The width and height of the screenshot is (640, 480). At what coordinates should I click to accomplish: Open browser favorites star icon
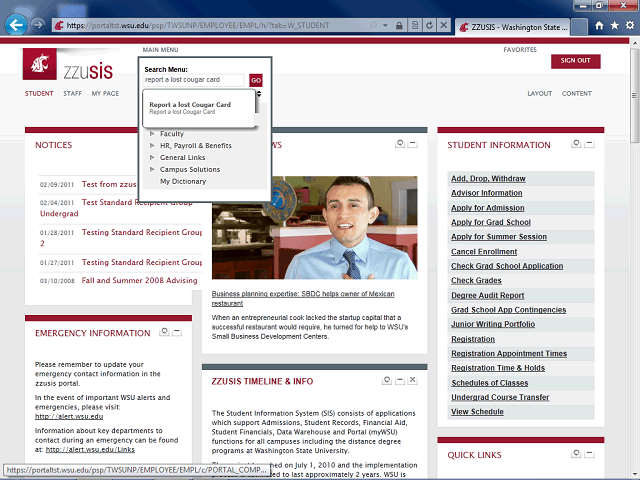point(615,25)
